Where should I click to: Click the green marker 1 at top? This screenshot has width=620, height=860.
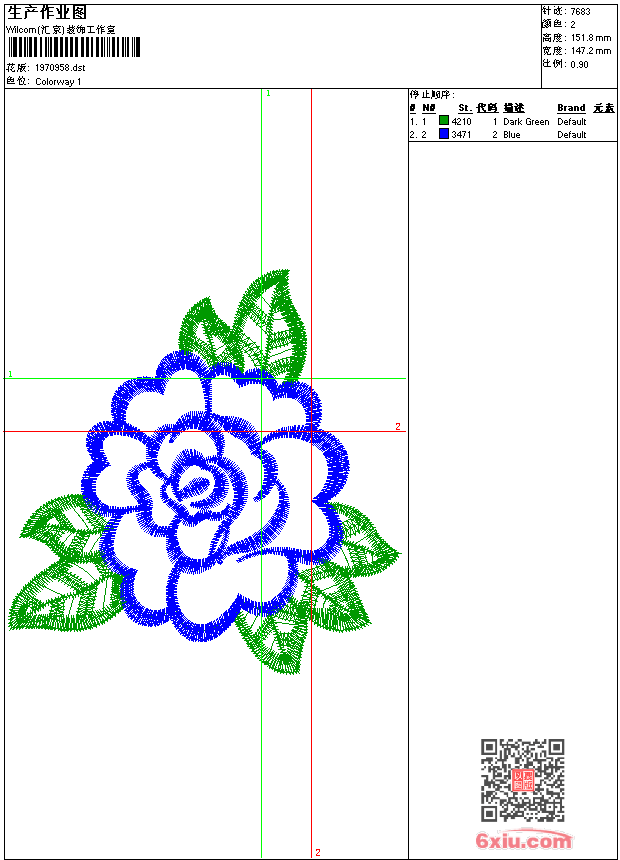268,93
